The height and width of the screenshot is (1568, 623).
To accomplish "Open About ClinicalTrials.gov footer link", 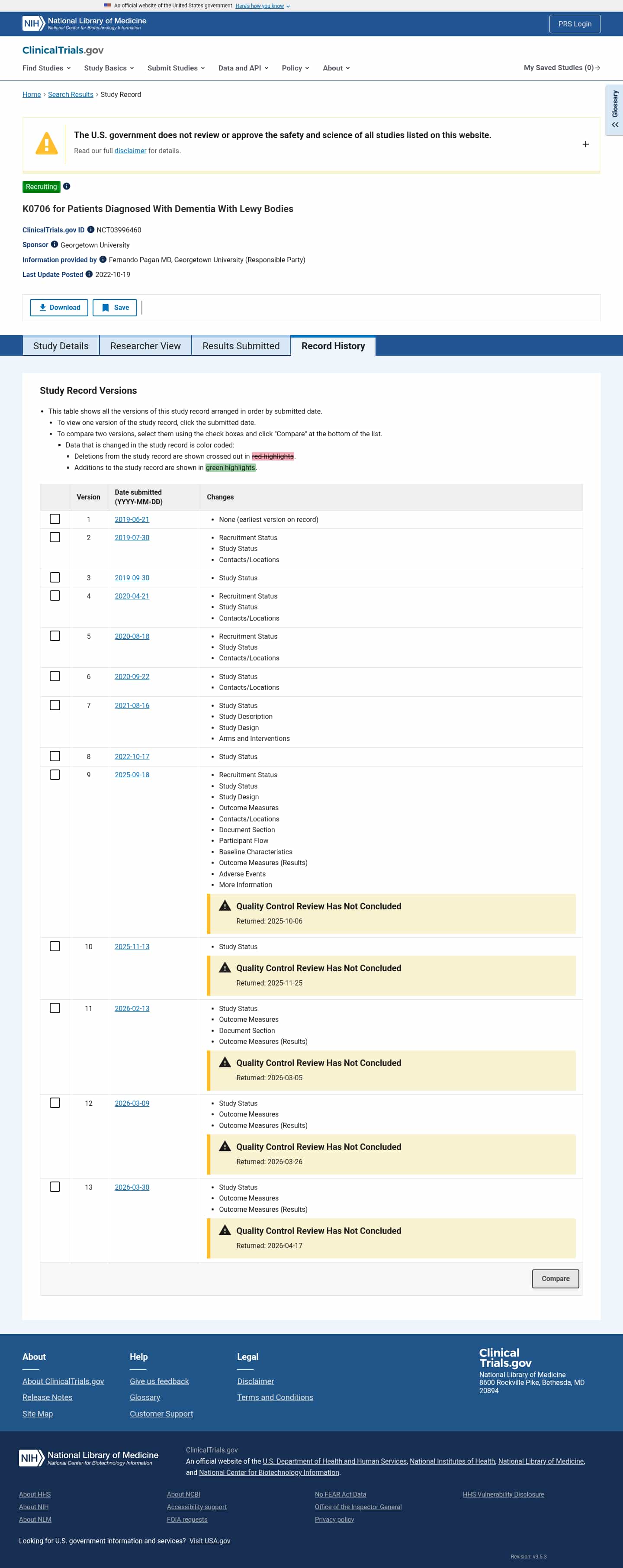I will coord(63,1381).
